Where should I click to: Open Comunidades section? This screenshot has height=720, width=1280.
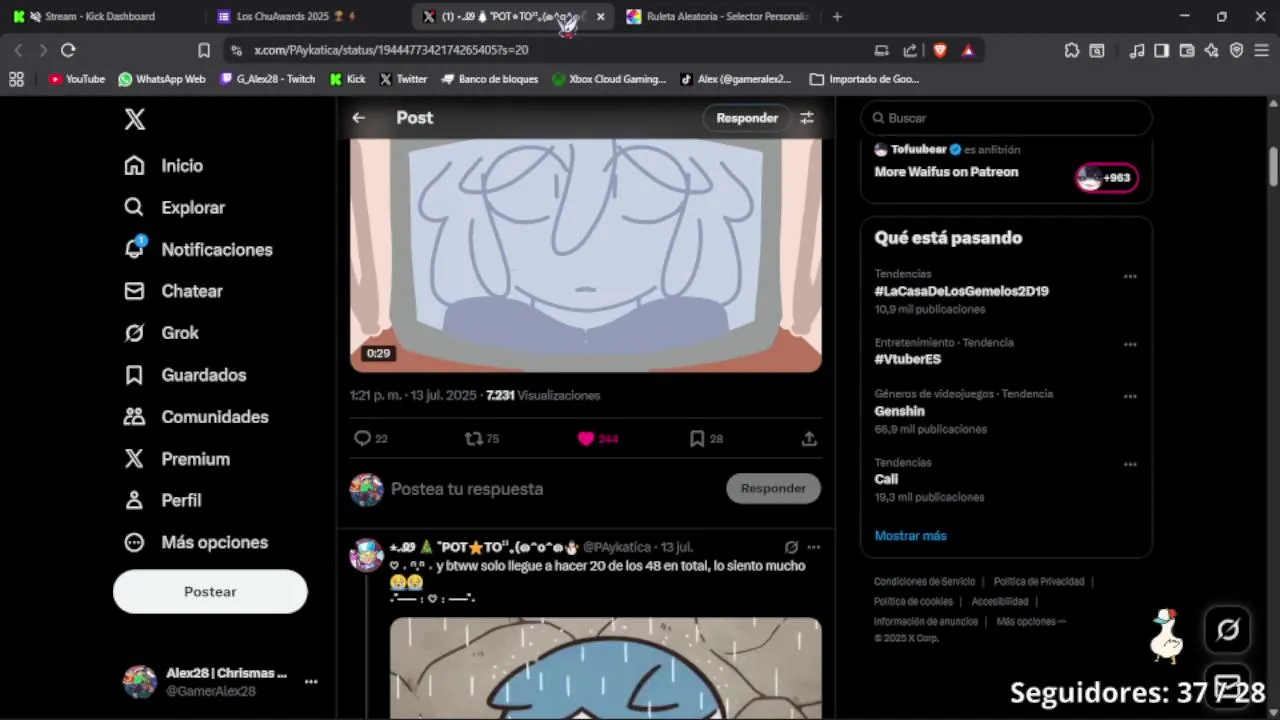(196, 417)
